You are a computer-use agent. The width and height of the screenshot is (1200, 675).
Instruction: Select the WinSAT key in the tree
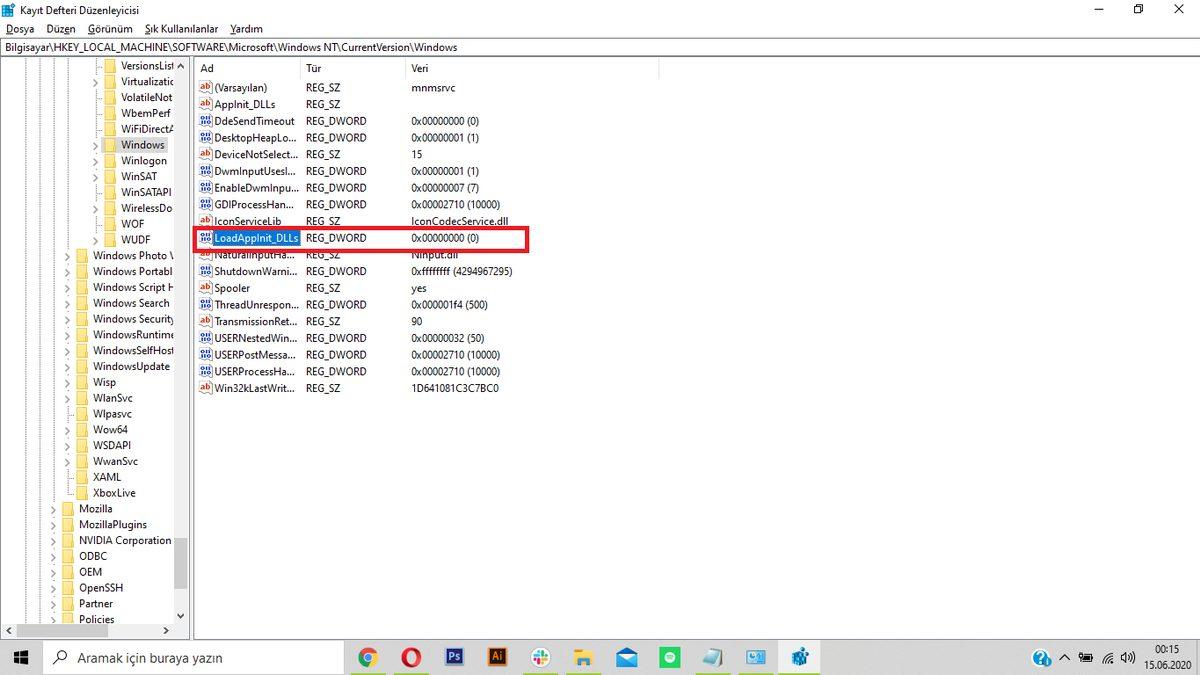(138, 177)
